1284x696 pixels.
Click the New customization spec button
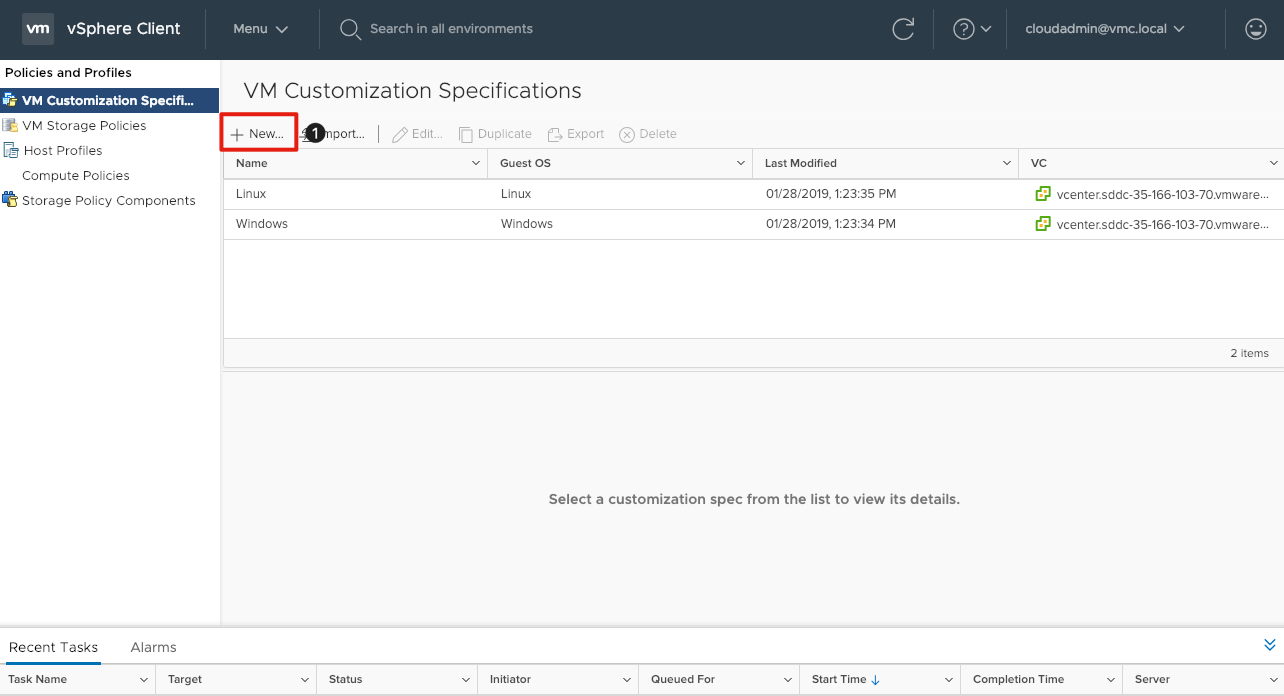[x=258, y=134]
